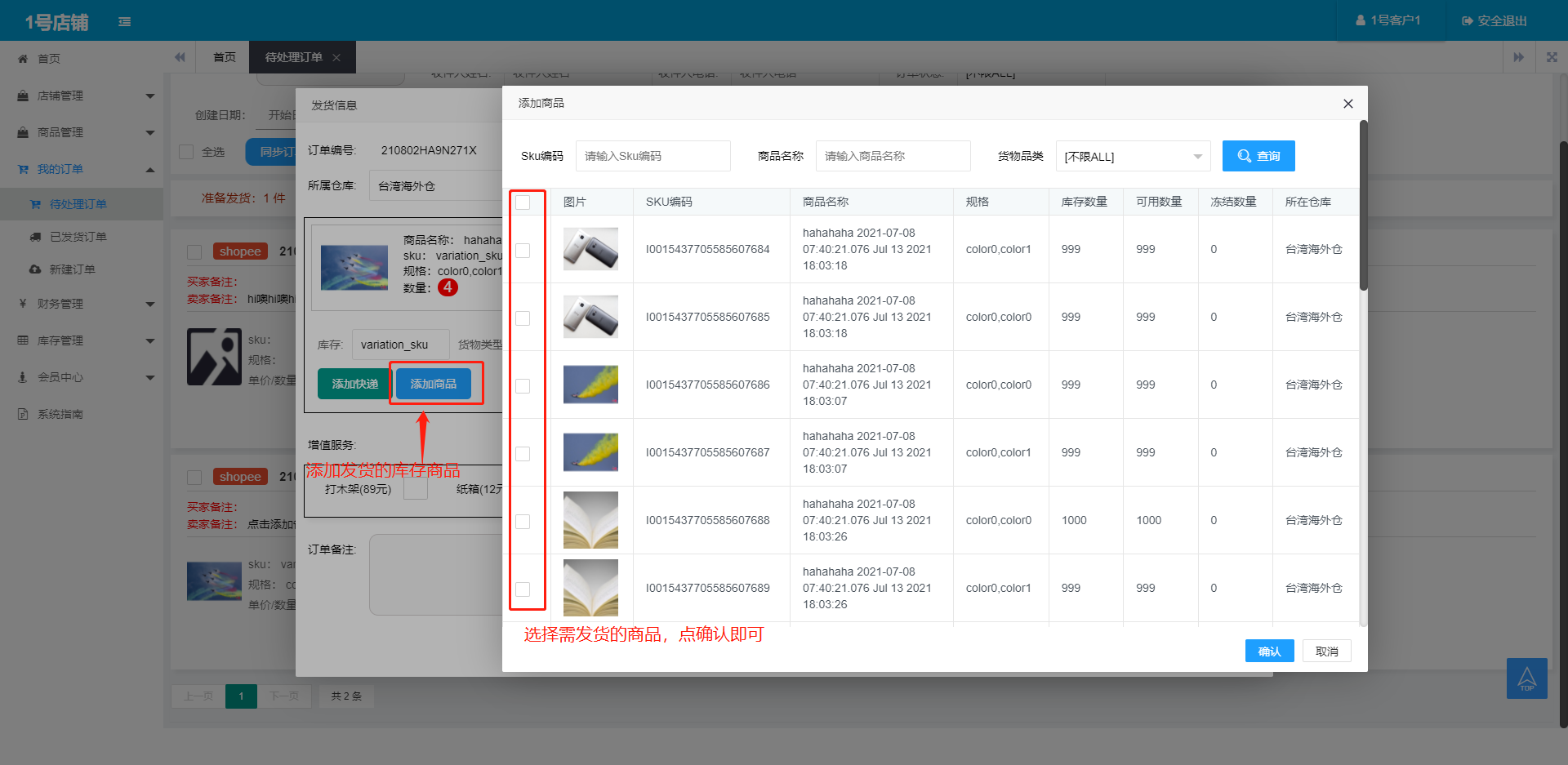Switch to the 首页 tab
The width and height of the screenshot is (1568, 765).
pyautogui.click(x=224, y=57)
